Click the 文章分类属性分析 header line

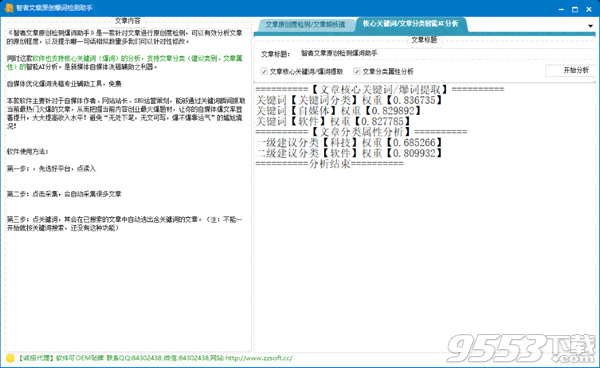361,132
